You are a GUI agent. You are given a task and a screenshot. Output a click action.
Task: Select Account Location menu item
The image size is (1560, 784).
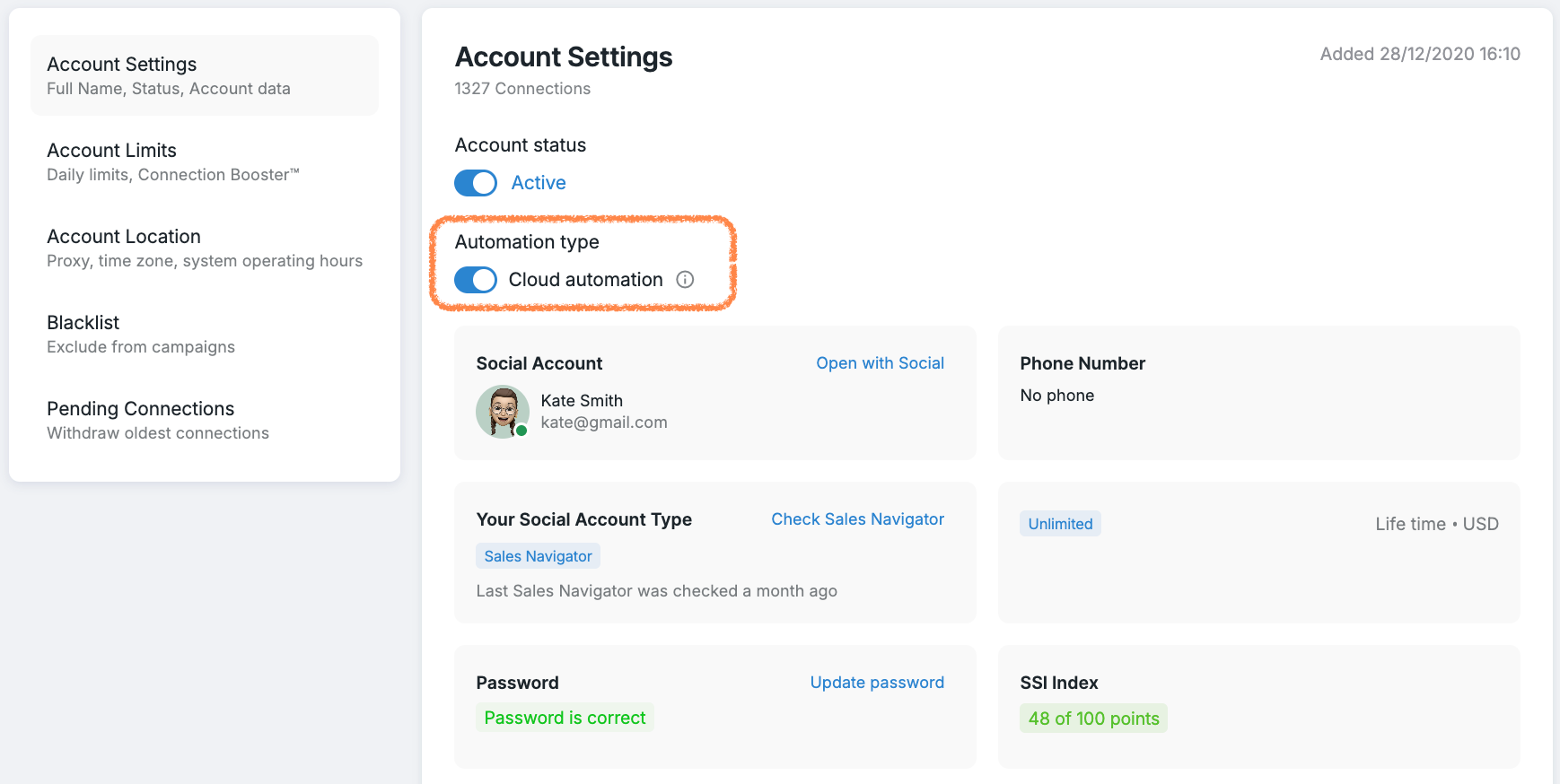pyautogui.click(x=205, y=248)
